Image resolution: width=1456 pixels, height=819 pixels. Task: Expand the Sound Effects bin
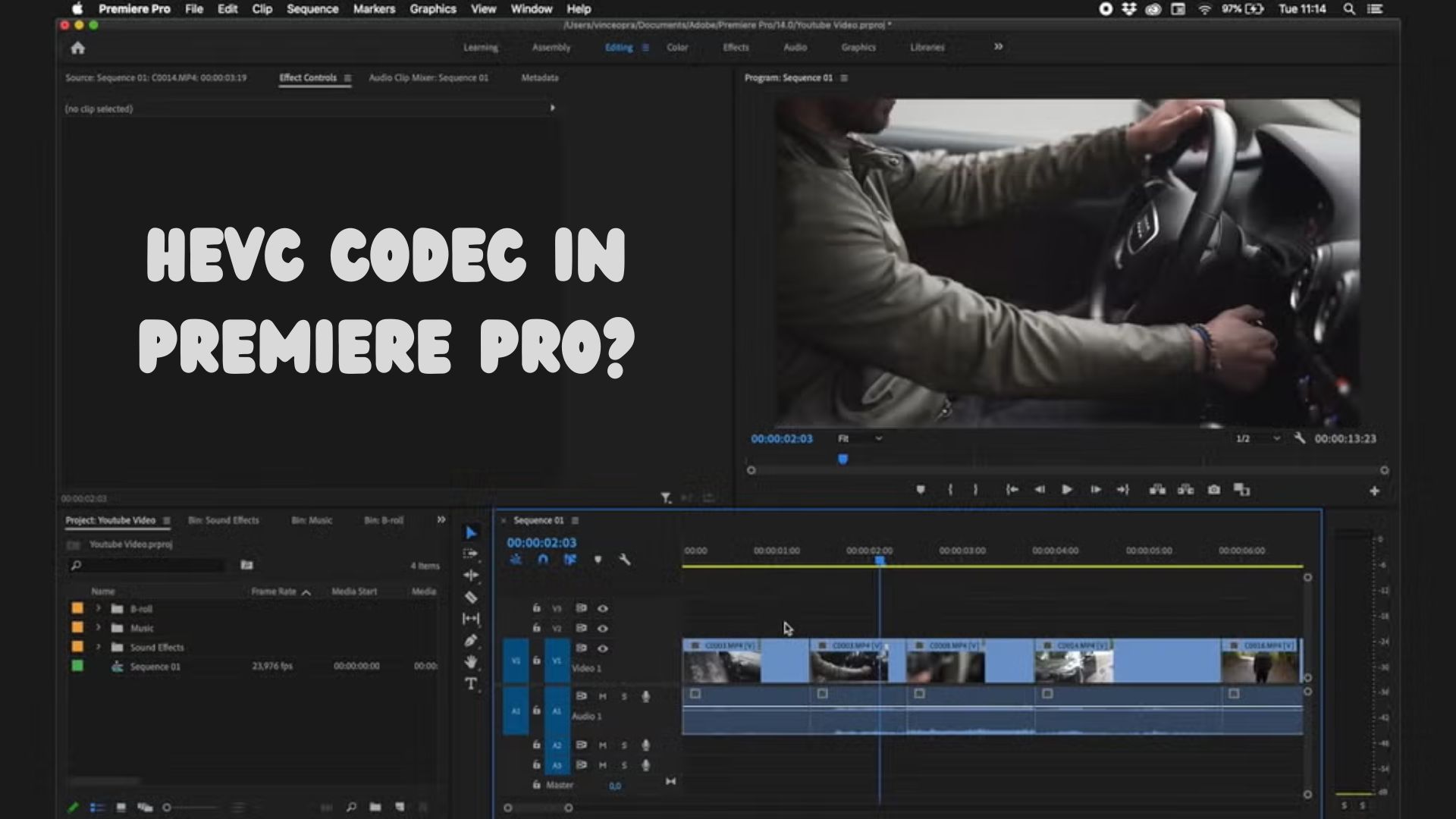(98, 647)
